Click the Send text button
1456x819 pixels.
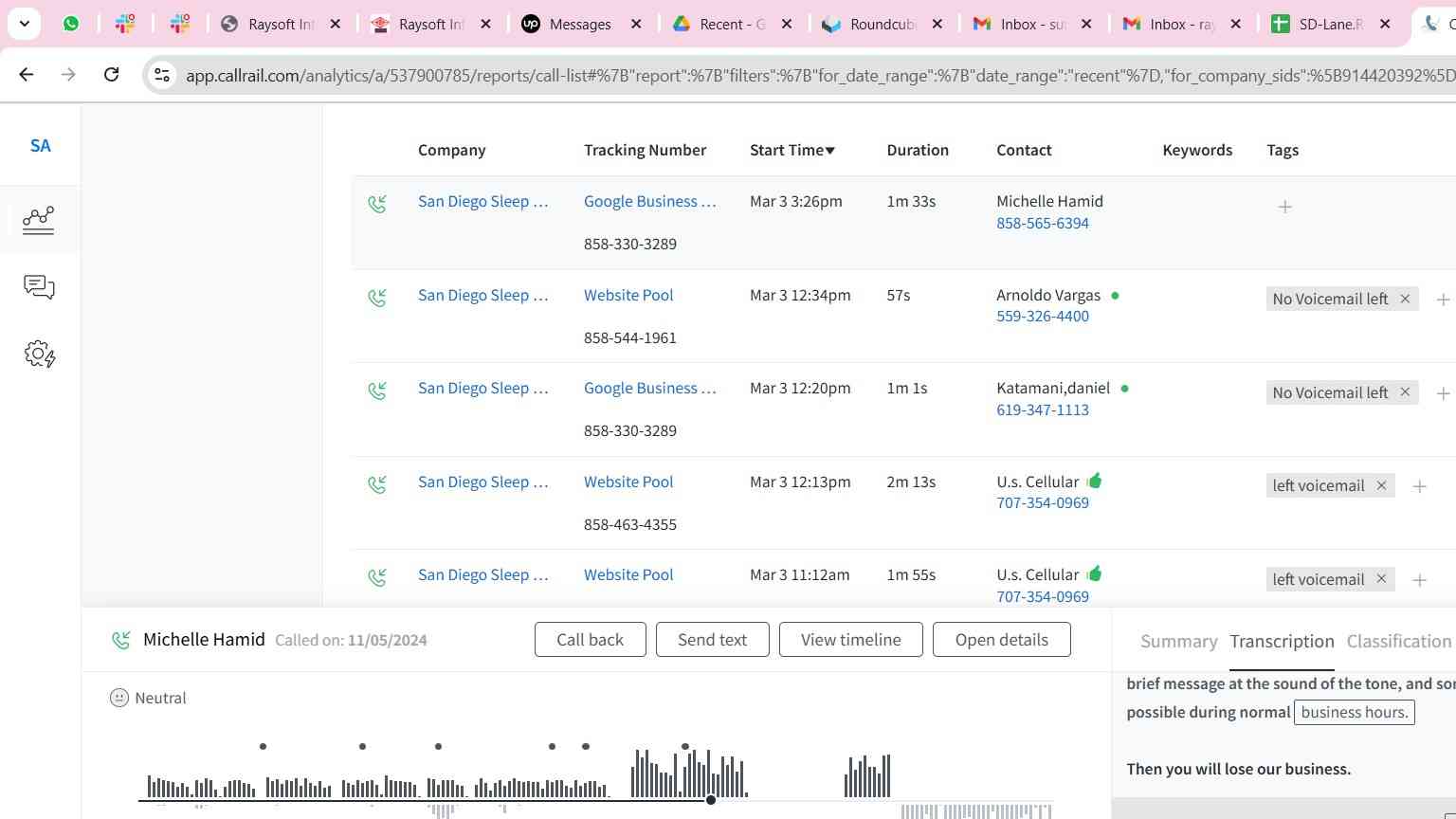tap(712, 640)
